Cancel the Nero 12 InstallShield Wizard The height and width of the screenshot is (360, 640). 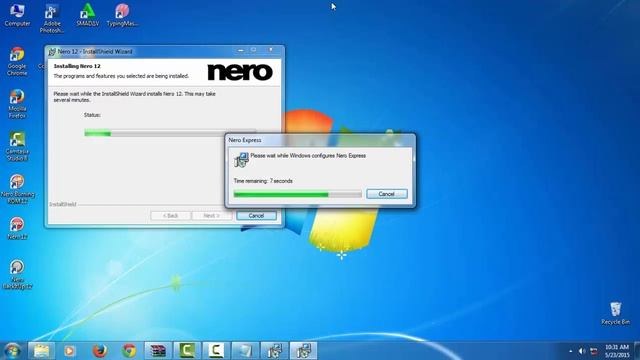tap(256, 216)
